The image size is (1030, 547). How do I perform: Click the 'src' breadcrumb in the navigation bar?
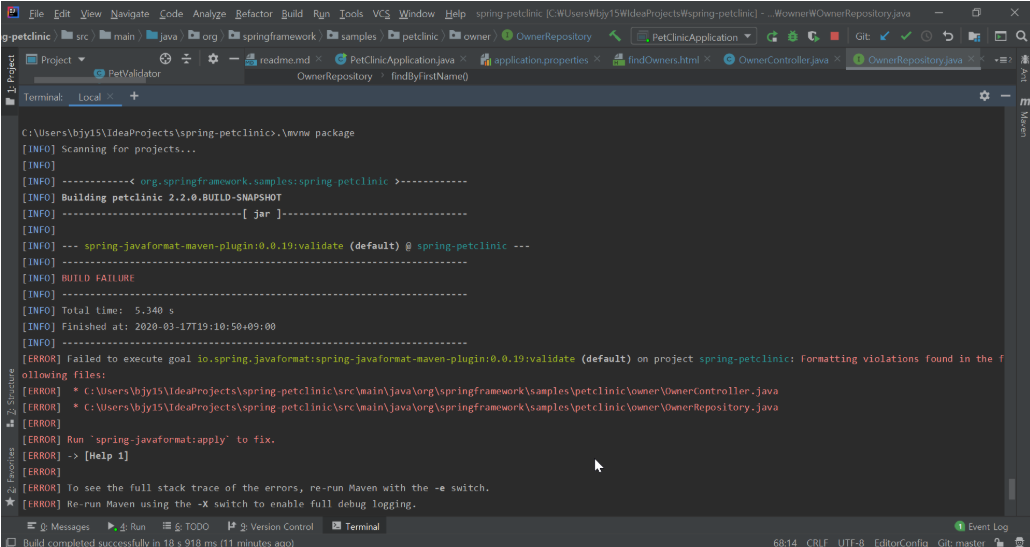(x=76, y=37)
